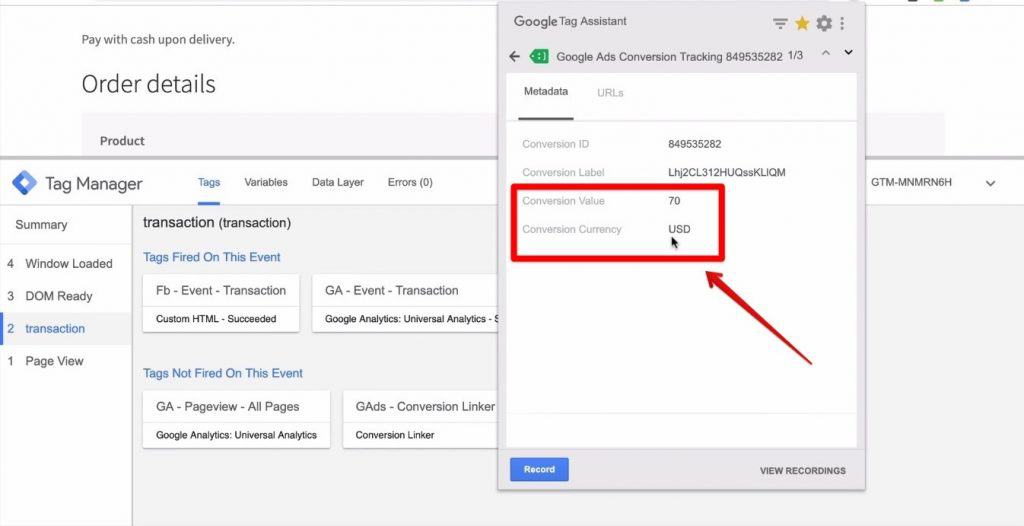Go to next tag with down chevron
Viewport: 1024px width, 526px height.
click(x=848, y=52)
